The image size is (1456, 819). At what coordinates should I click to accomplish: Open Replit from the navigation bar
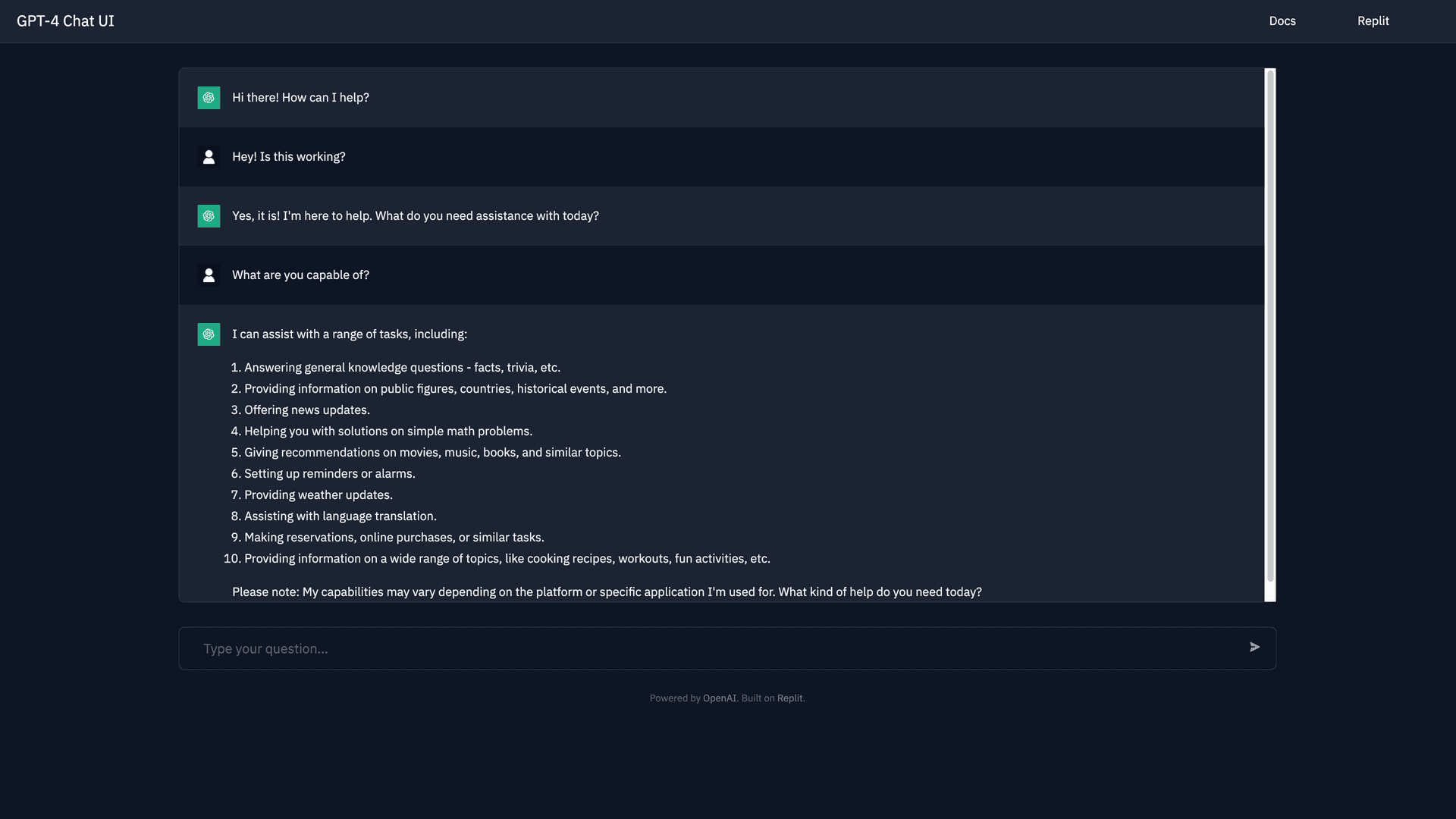tap(1373, 20)
